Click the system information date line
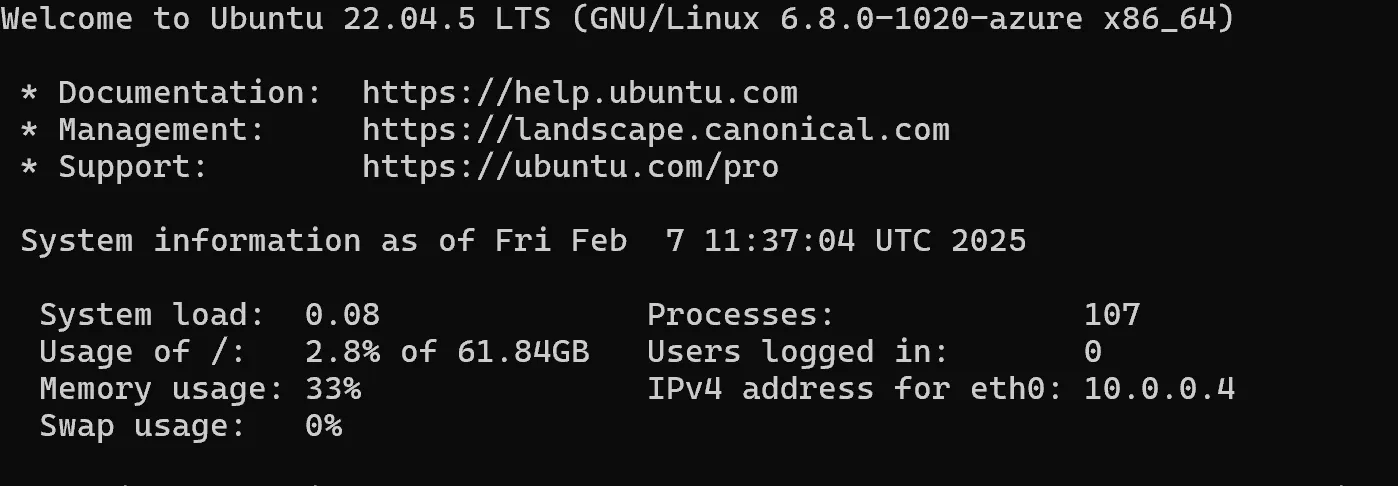 [523, 241]
